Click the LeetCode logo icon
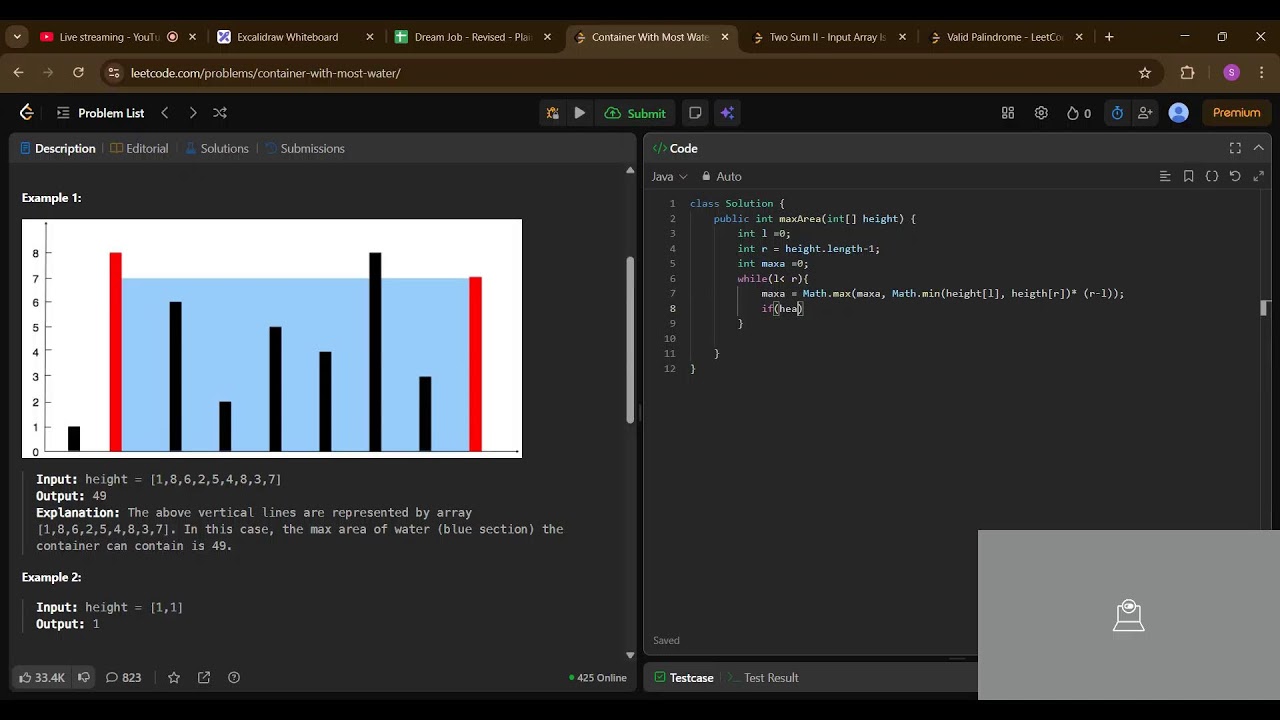Screen dimensions: 1280x720 click(27, 113)
